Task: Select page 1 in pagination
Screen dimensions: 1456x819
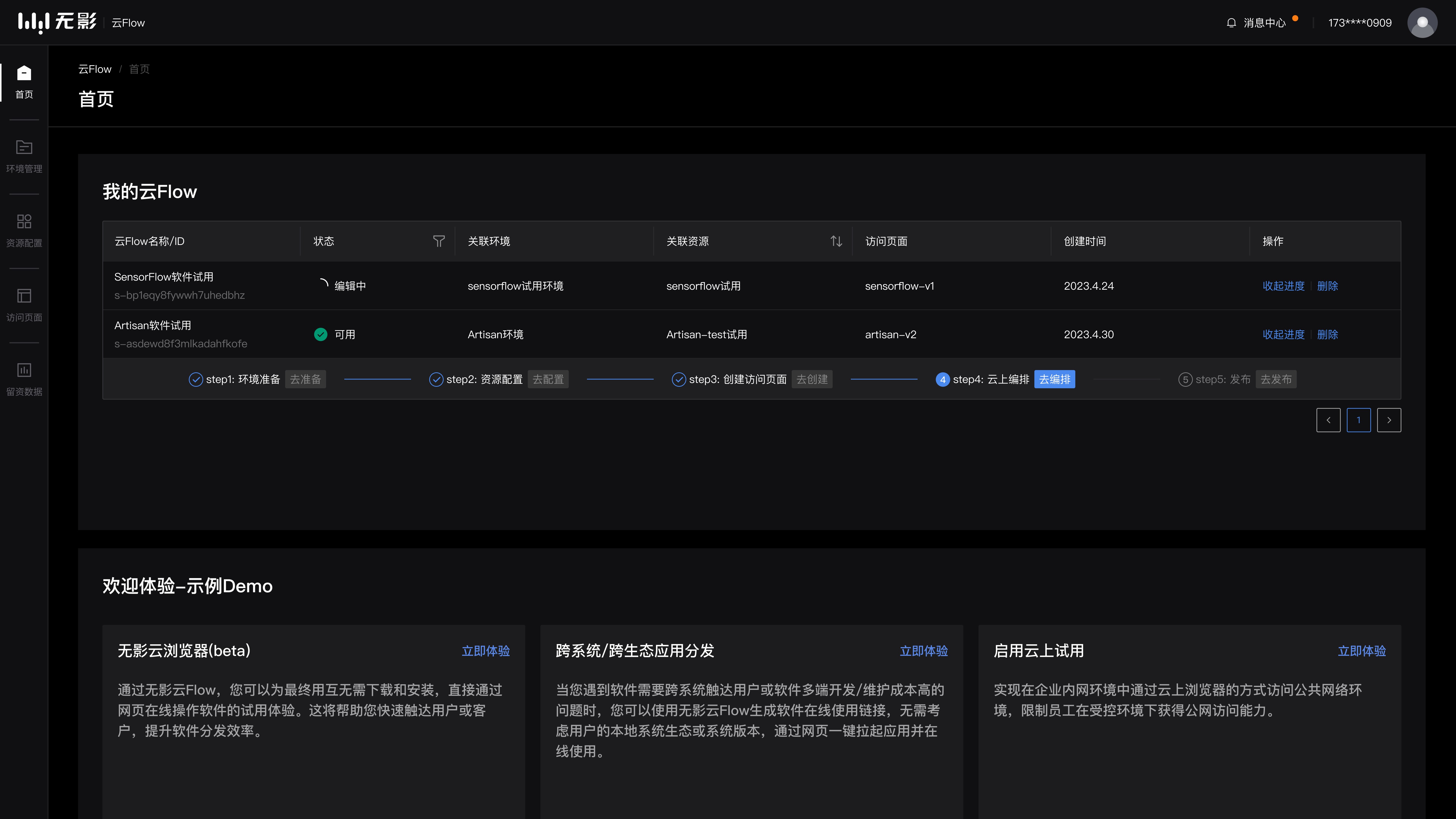Action: [x=1359, y=420]
